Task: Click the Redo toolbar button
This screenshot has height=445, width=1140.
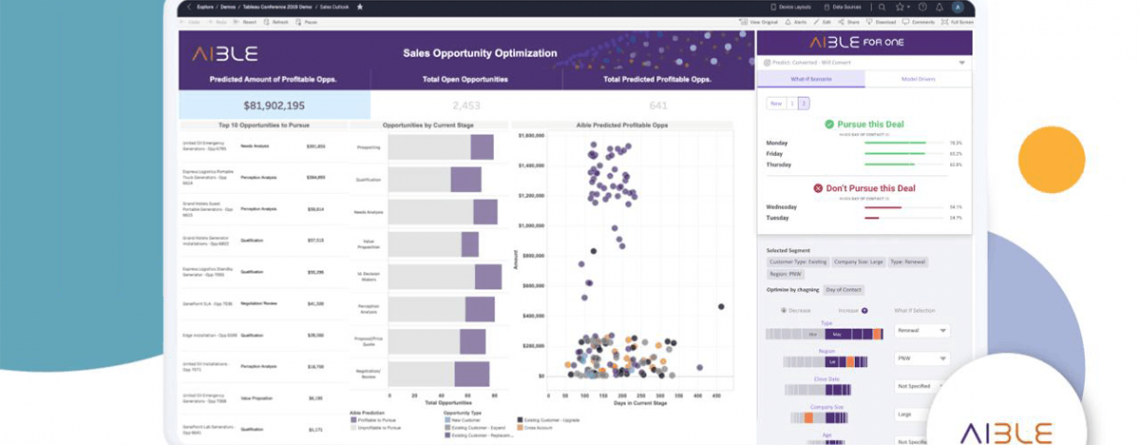Action: point(218,22)
